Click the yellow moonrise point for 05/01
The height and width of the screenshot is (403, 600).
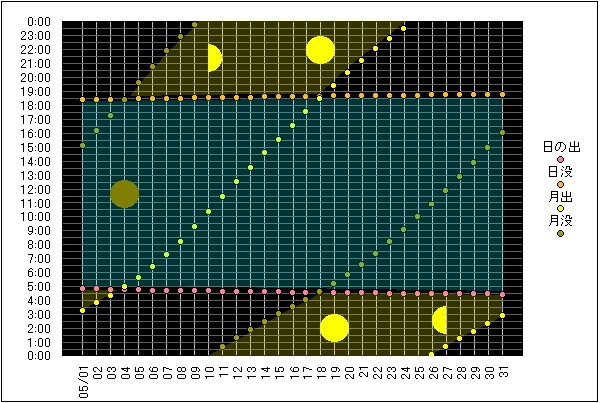pos(82,311)
